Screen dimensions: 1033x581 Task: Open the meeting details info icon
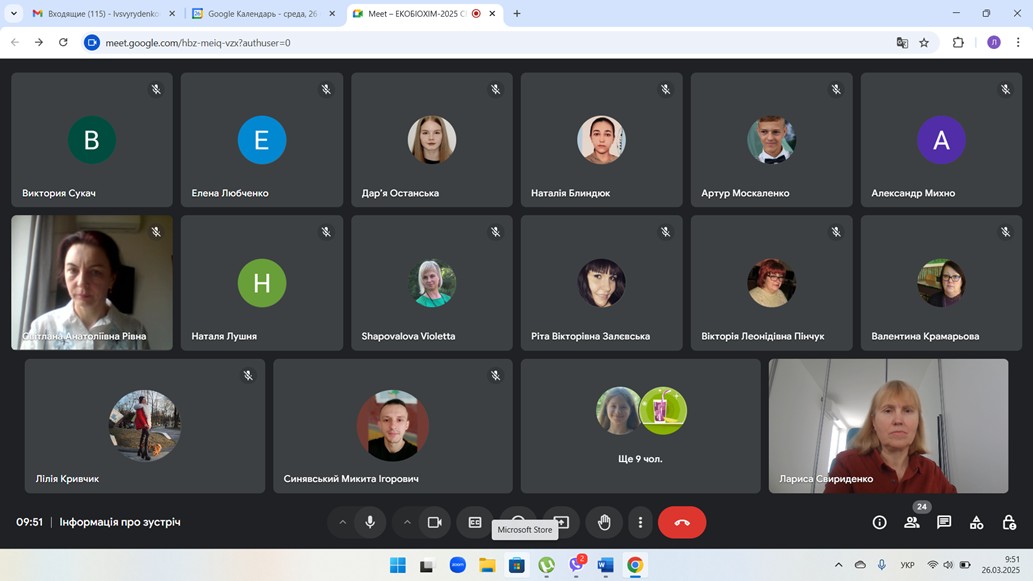coord(879,522)
